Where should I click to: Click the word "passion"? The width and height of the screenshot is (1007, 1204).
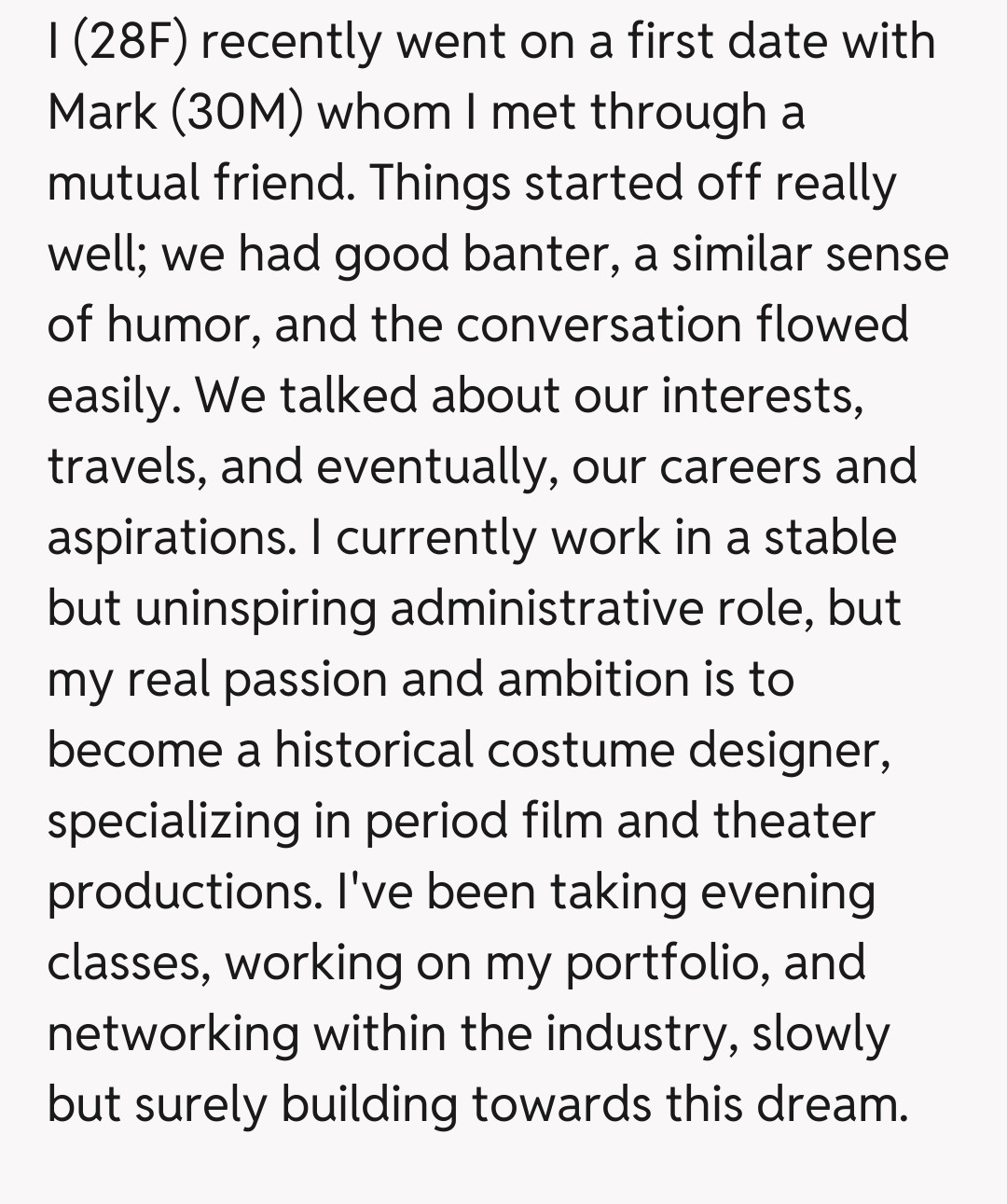[x=305, y=680]
